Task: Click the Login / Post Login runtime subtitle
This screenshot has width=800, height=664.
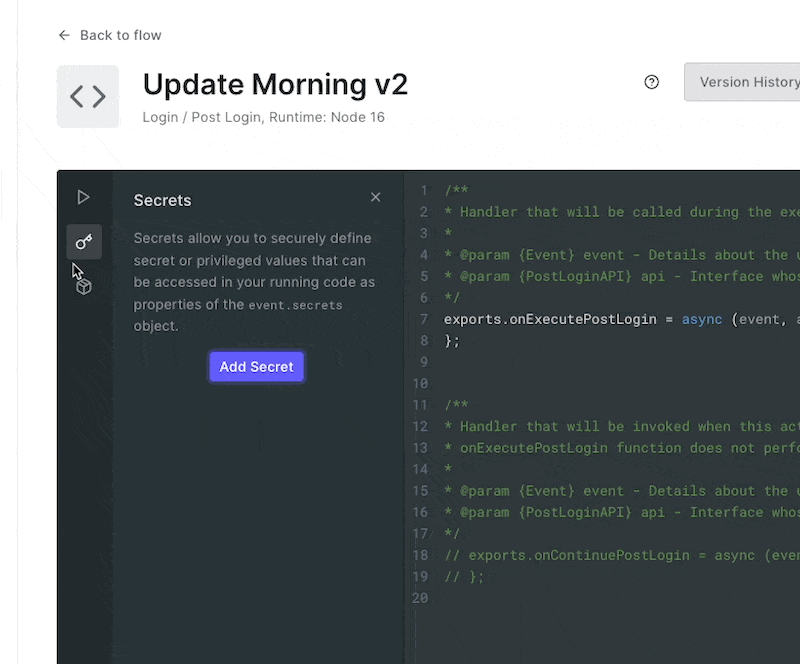Action: (x=263, y=117)
